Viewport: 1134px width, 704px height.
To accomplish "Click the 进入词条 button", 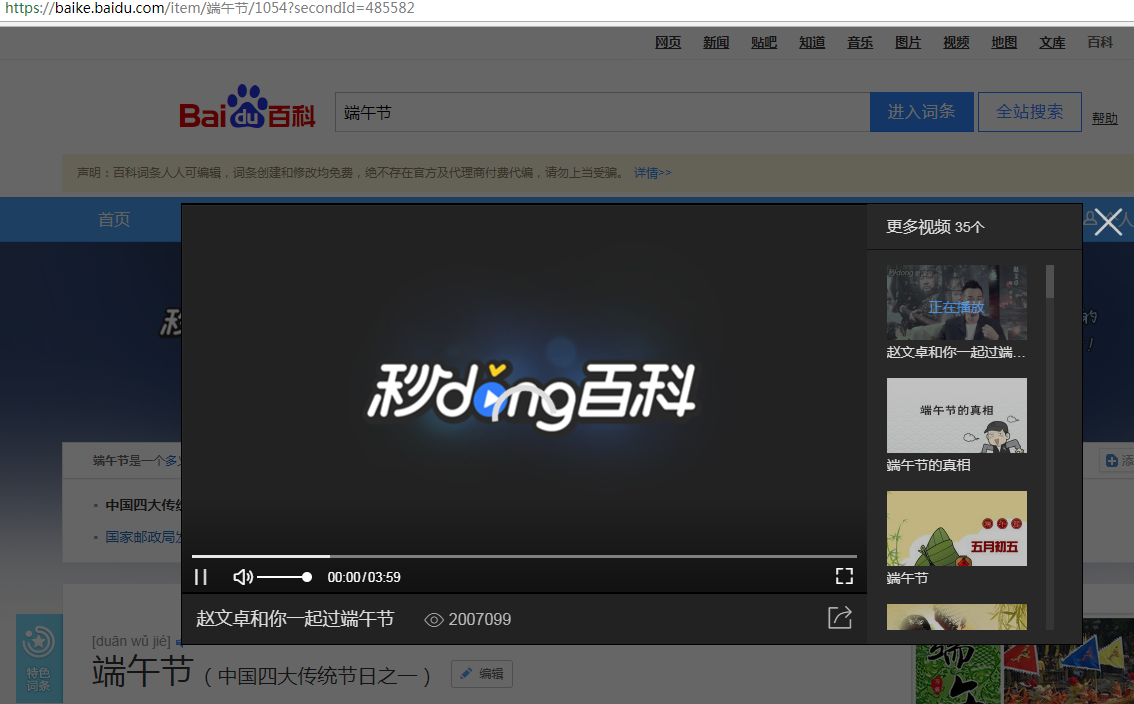I will tap(921, 112).
